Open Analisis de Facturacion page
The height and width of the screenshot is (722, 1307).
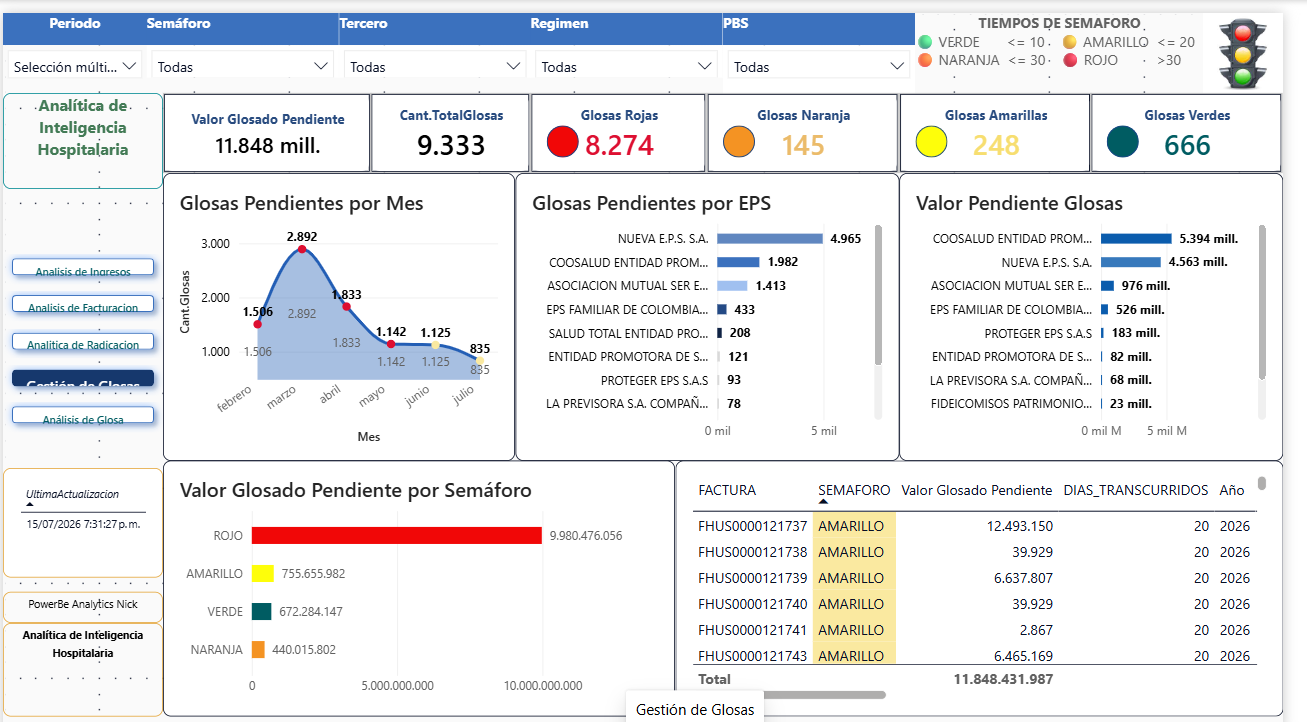click(83, 305)
